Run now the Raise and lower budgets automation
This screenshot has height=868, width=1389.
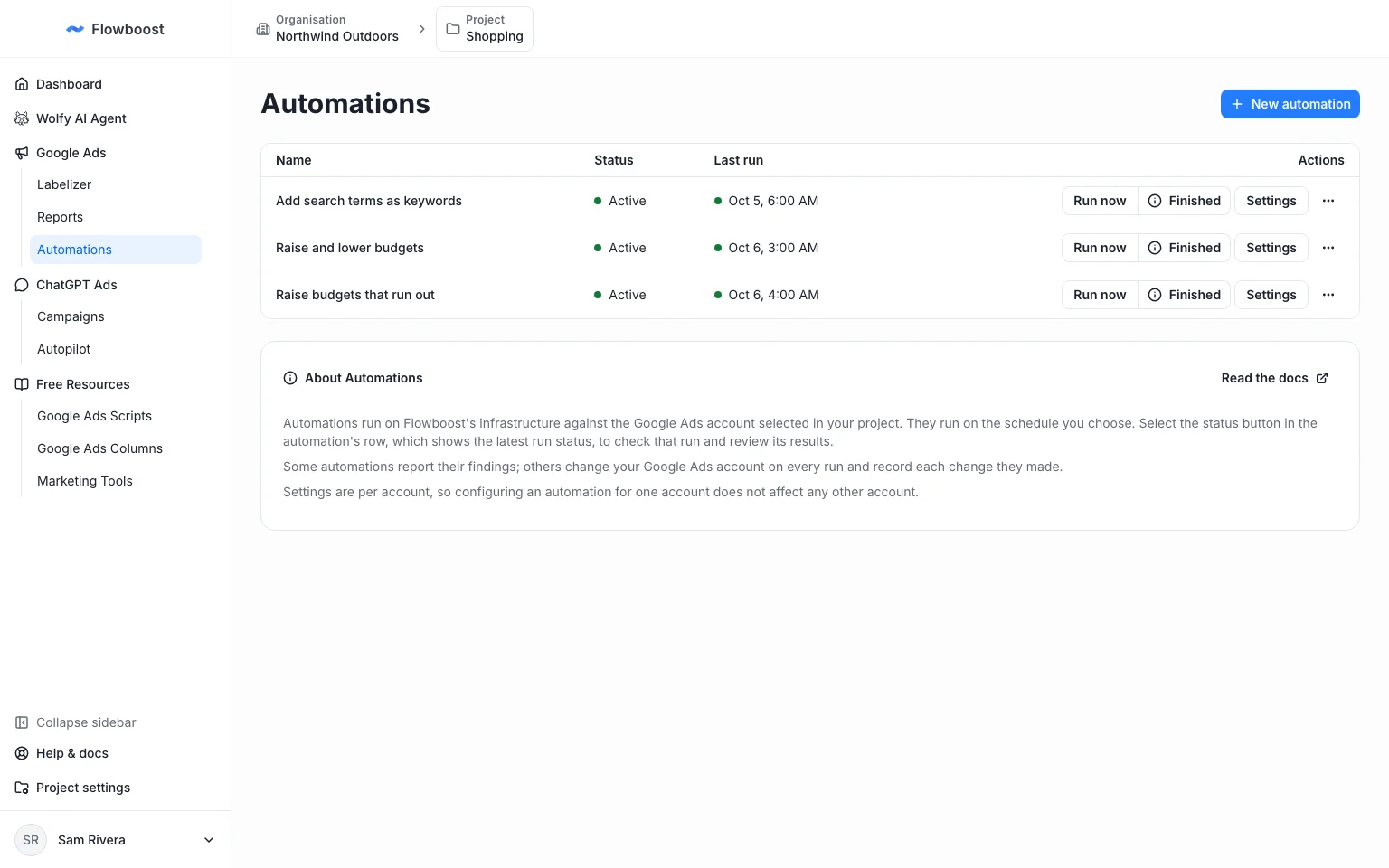pyautogui.click(x=1100, y=248)
